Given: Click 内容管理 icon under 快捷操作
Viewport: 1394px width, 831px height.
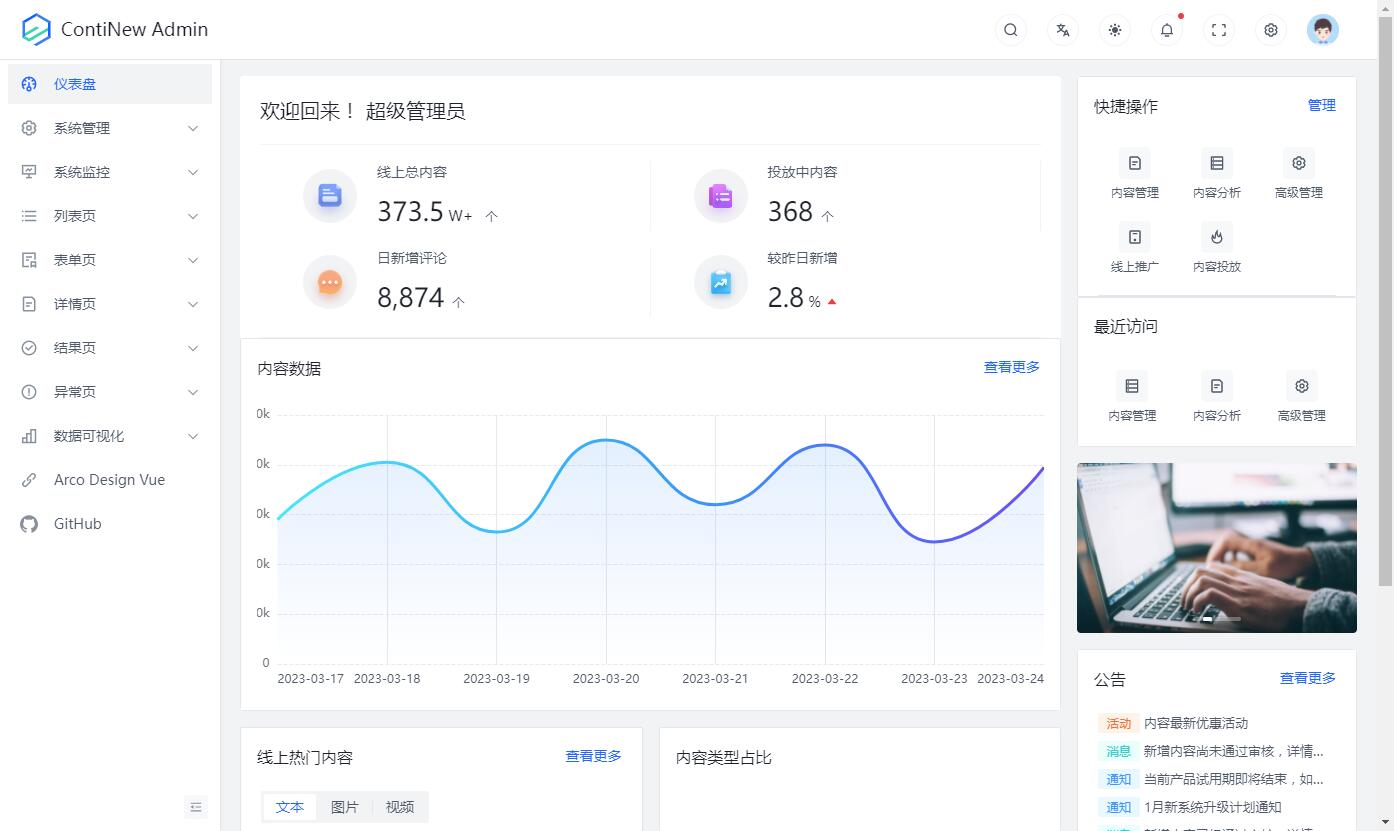Looking at the screenshot, I should tap(1135, 163).
